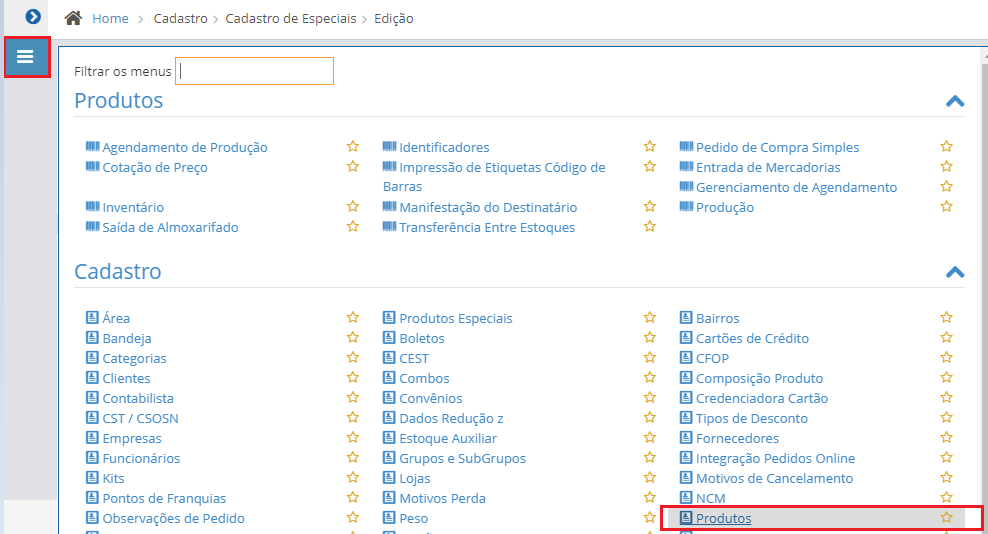Click form icon beside CFOP

pos(686,357)
